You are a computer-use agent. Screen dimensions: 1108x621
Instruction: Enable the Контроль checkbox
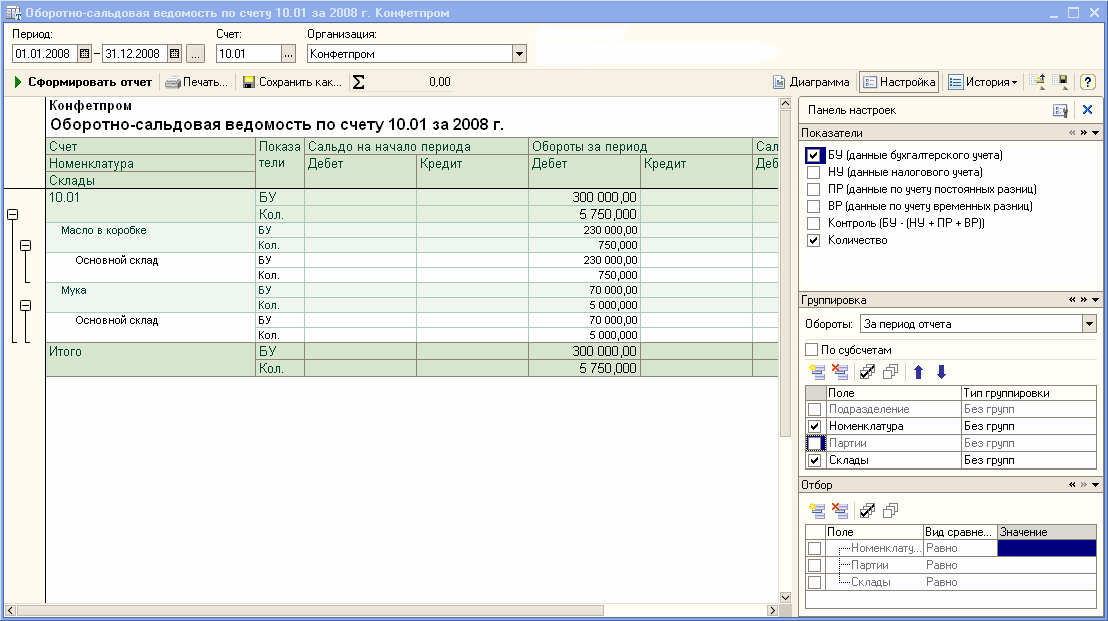coord(814,223)
